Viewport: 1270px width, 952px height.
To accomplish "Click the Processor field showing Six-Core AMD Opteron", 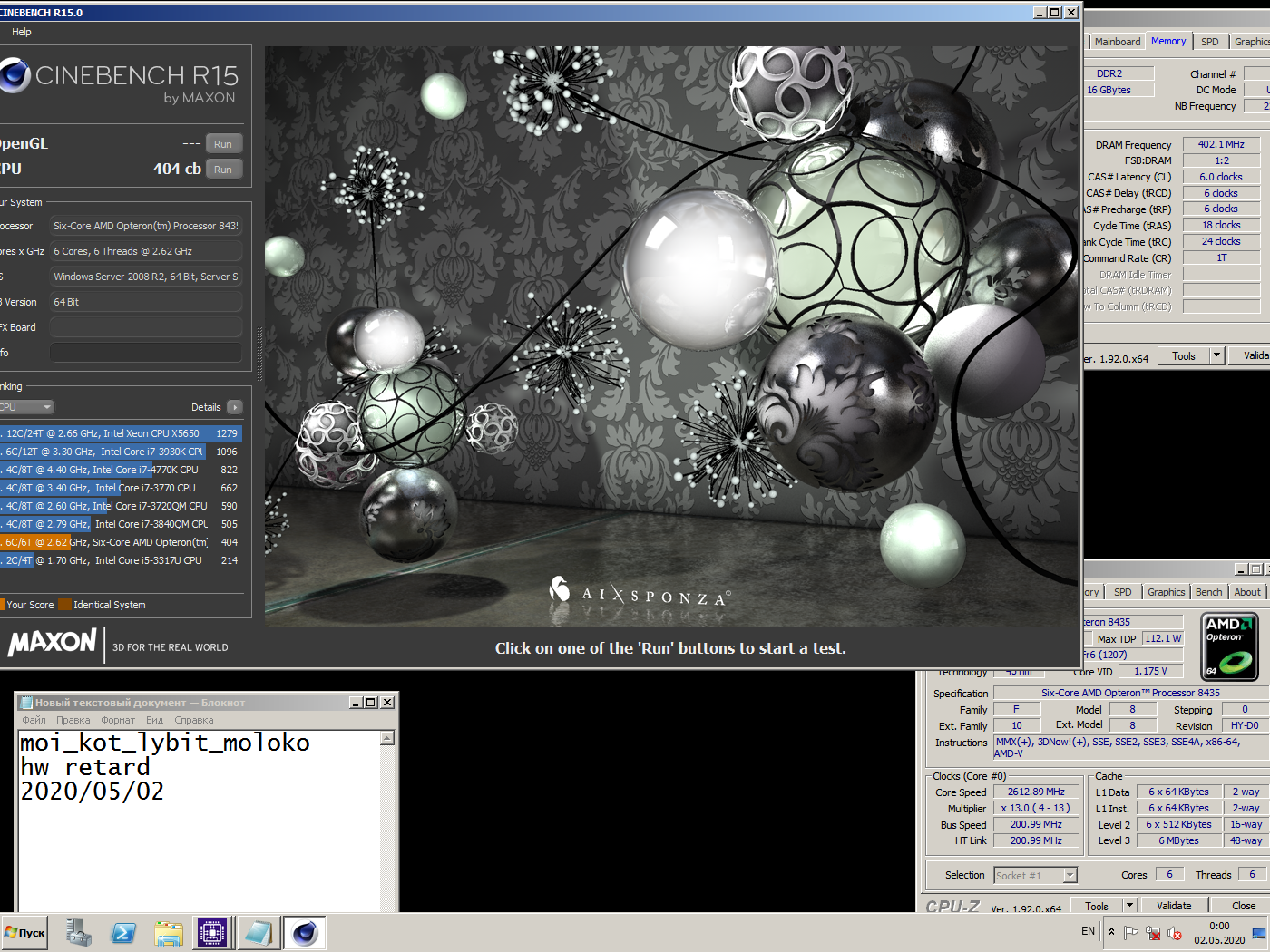I will click(x=146, y=226).
